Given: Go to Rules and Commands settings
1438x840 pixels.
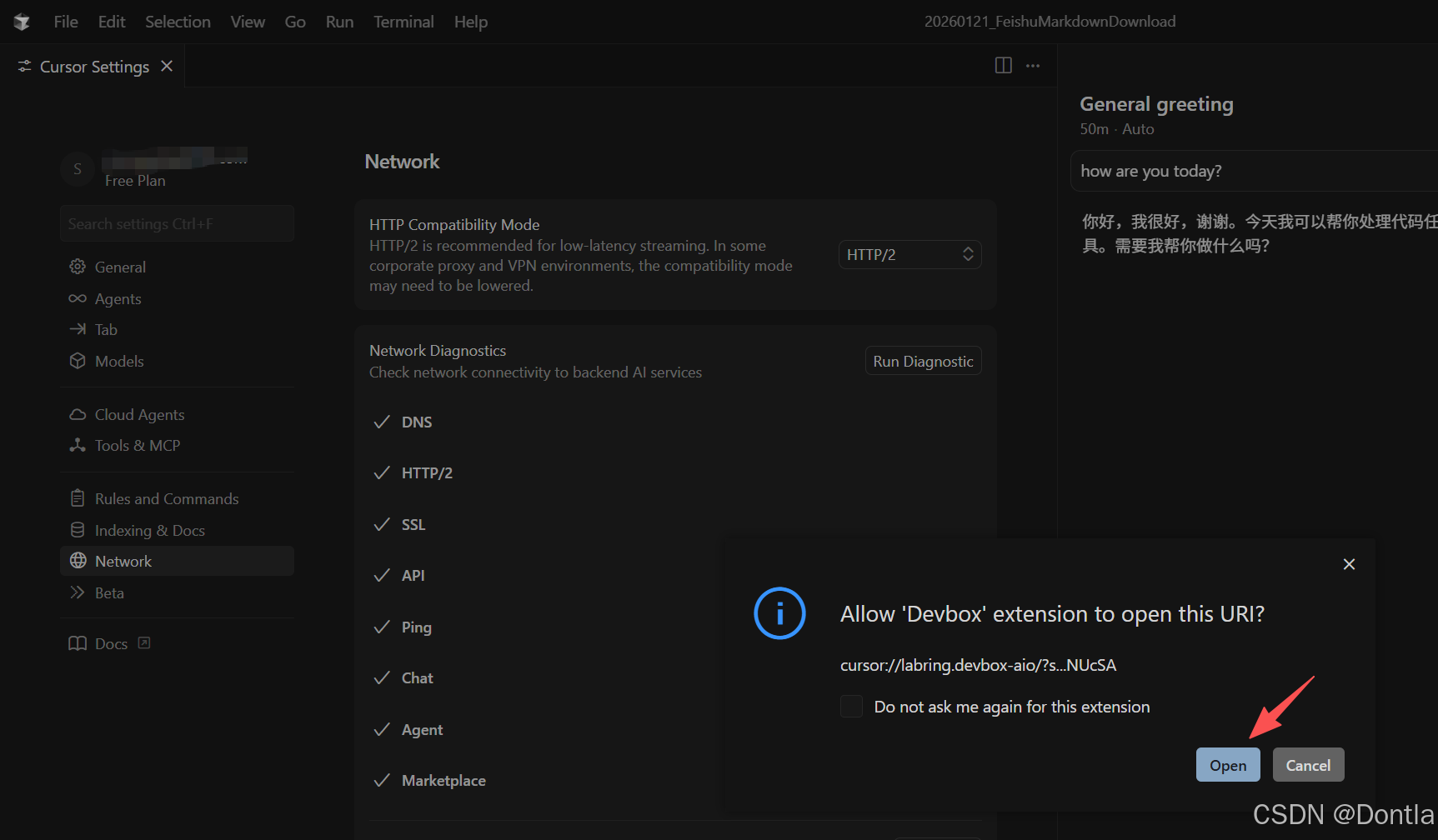Looking at the screenshot, I should pyautogui.click(x=177, y=498).
